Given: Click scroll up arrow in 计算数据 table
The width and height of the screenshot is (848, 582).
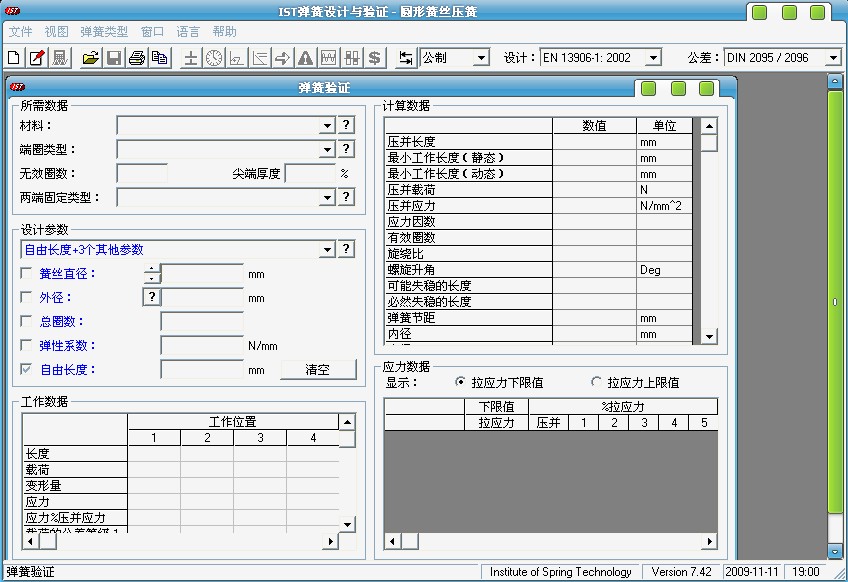Looking at the screenshot, I should tap(709, 126).
